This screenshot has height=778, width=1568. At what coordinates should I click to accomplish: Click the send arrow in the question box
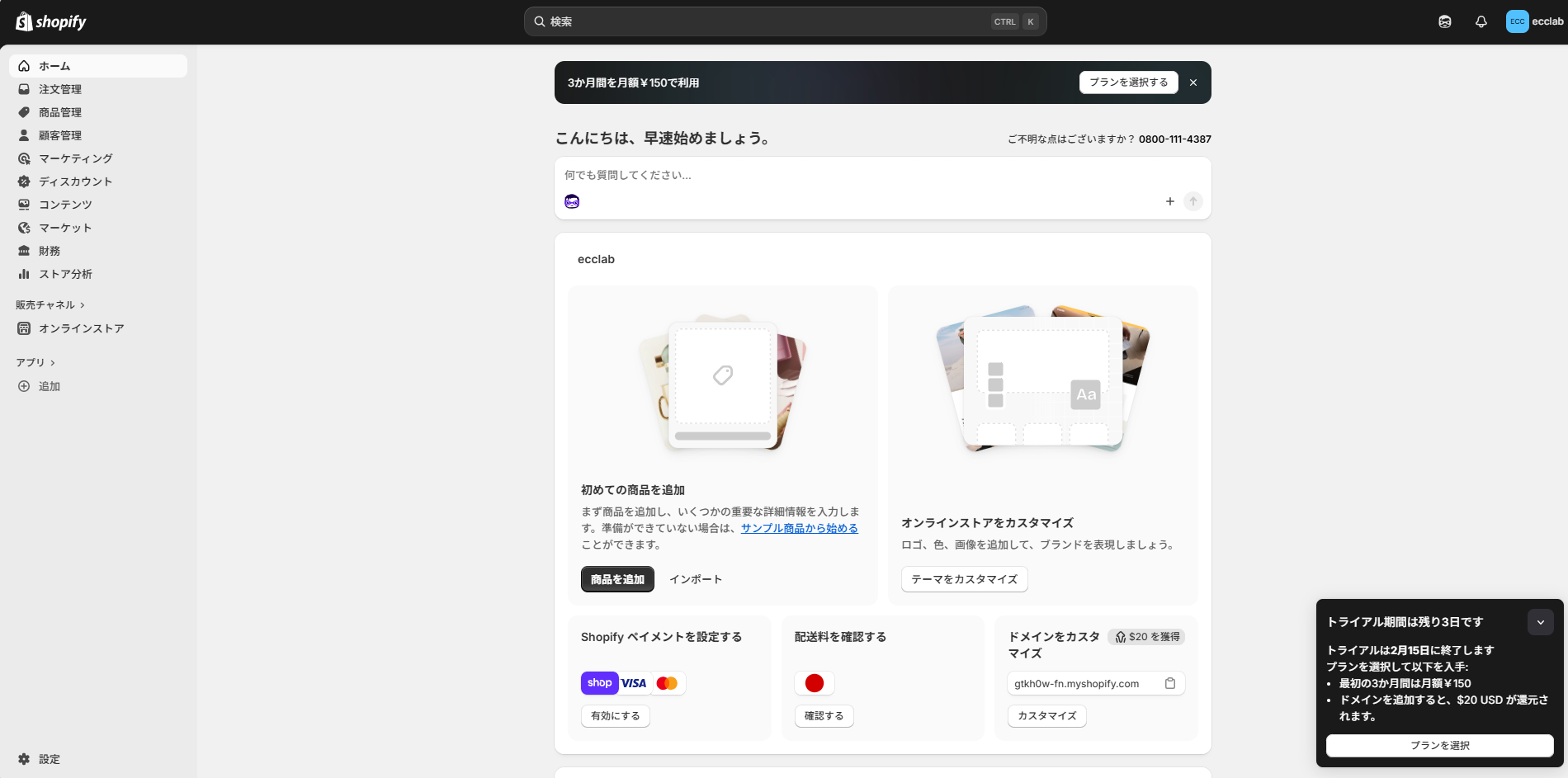(1193, 201)
